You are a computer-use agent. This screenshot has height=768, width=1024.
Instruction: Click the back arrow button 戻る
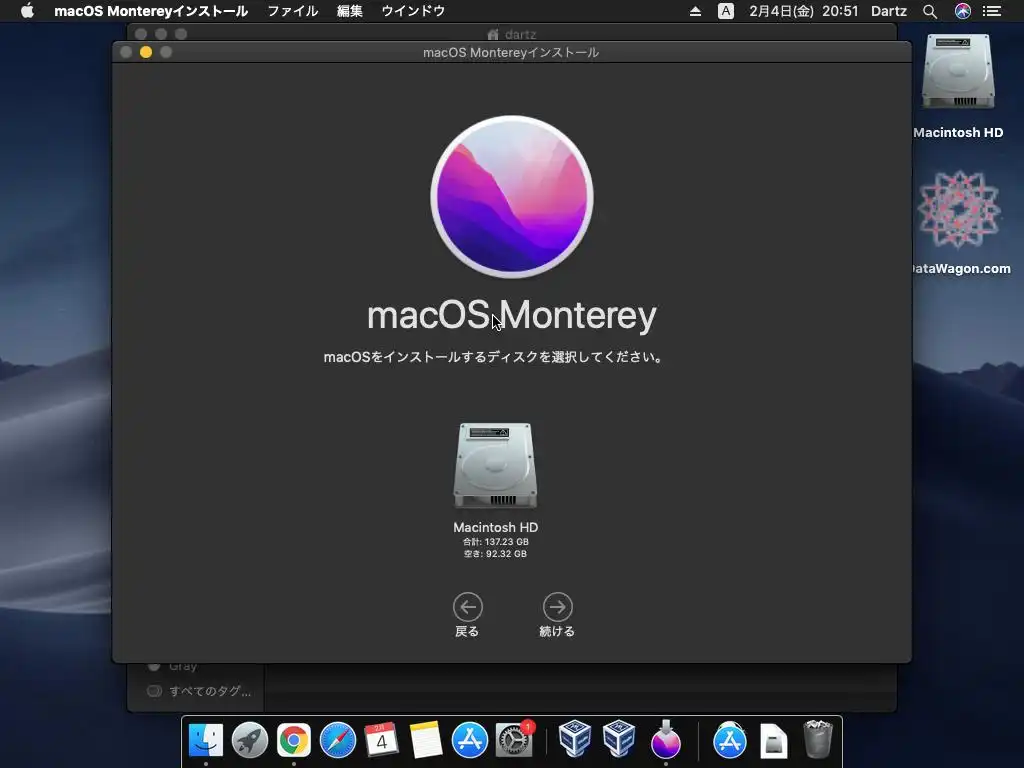(468, 607)
